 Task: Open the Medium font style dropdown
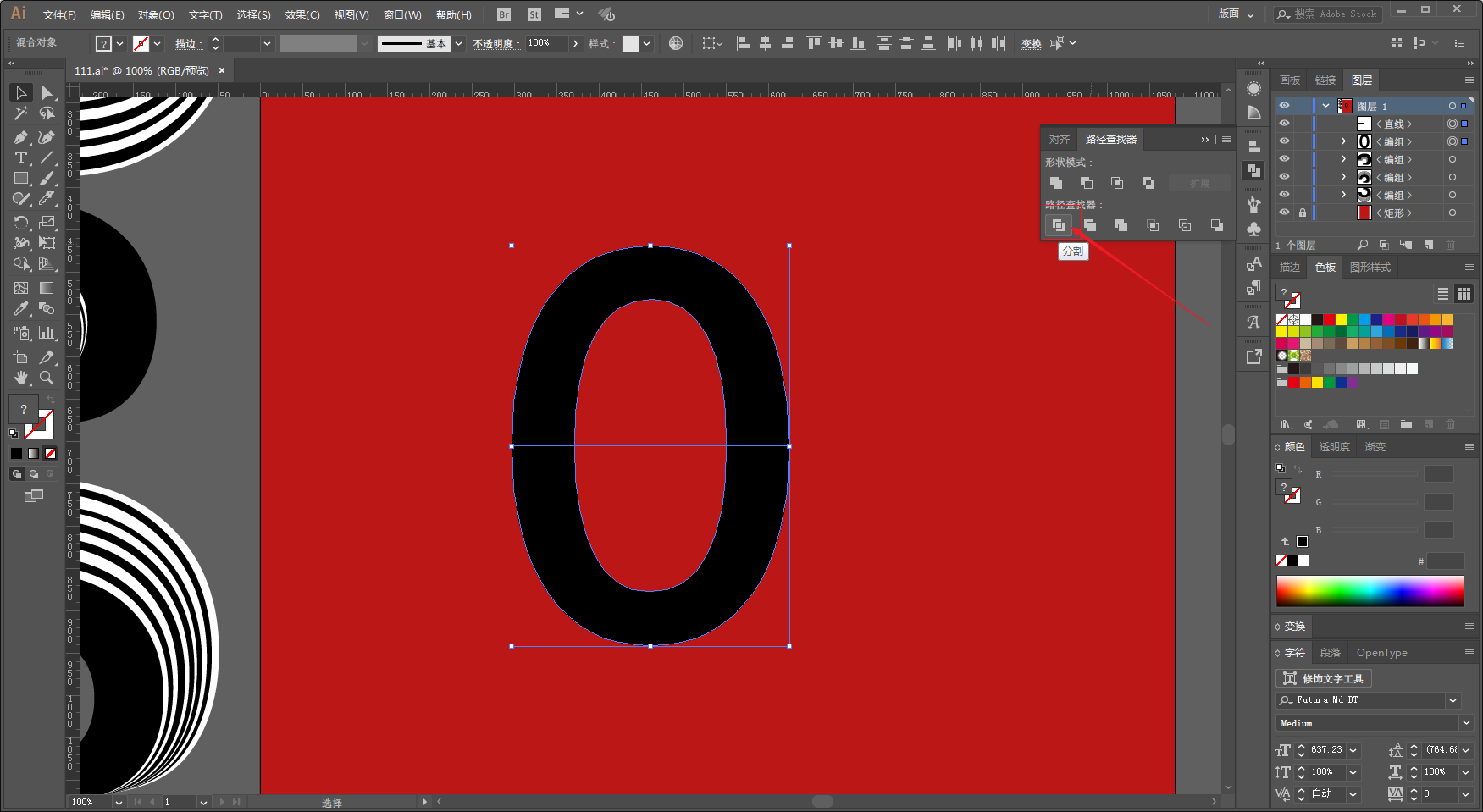click(1466, 723)
